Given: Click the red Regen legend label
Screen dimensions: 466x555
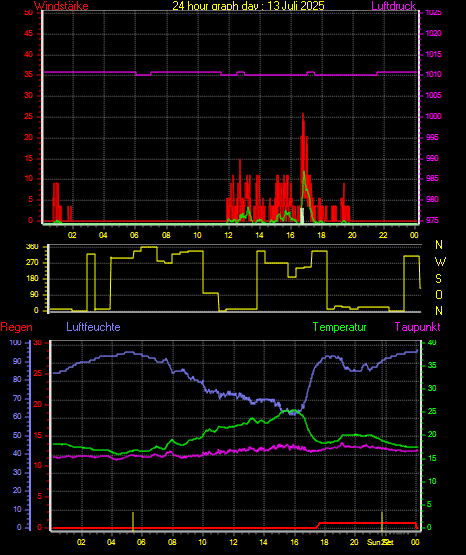Looking at the screenshot, I should click(x=16, y=327).
